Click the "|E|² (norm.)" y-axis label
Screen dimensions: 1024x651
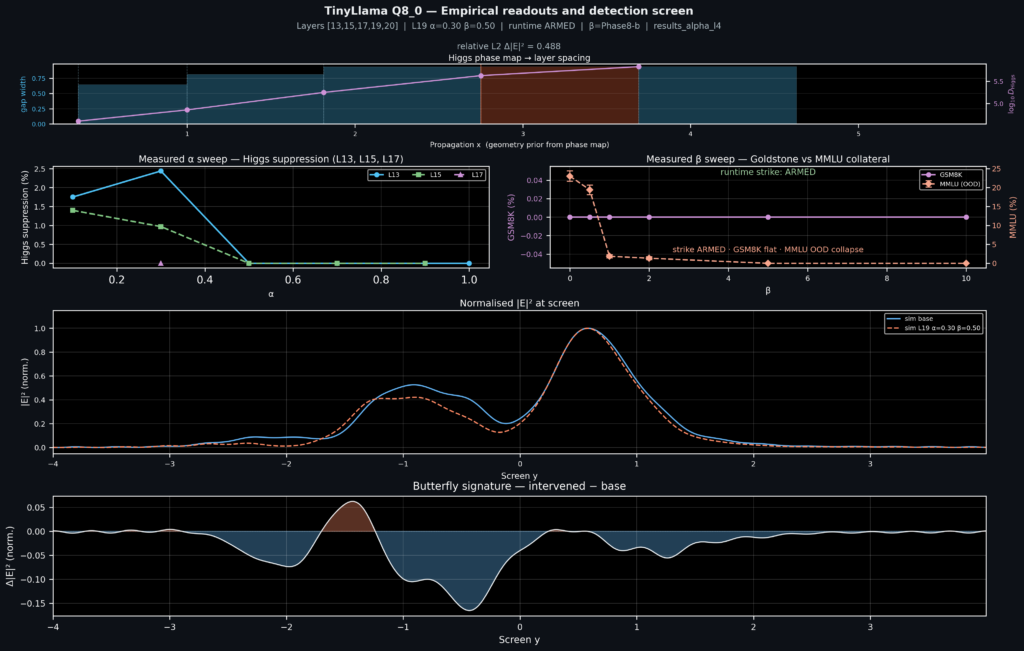pos(25,382)
